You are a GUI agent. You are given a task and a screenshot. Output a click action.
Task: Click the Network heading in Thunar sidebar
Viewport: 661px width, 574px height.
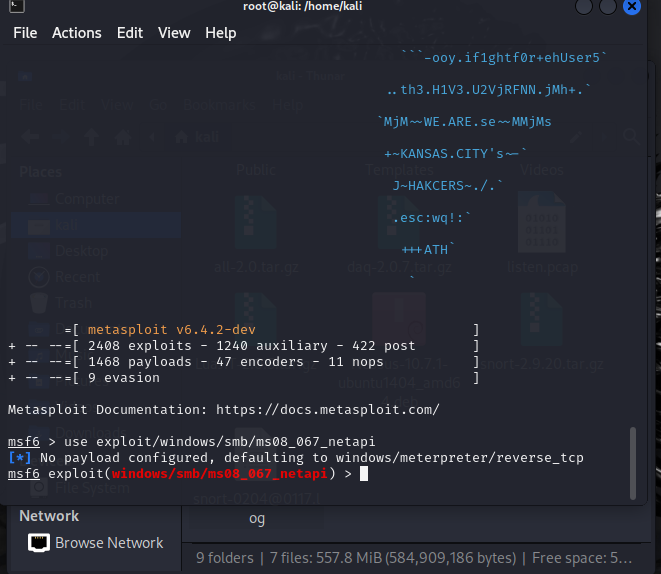pyautogui.click(x=49, y=516)
